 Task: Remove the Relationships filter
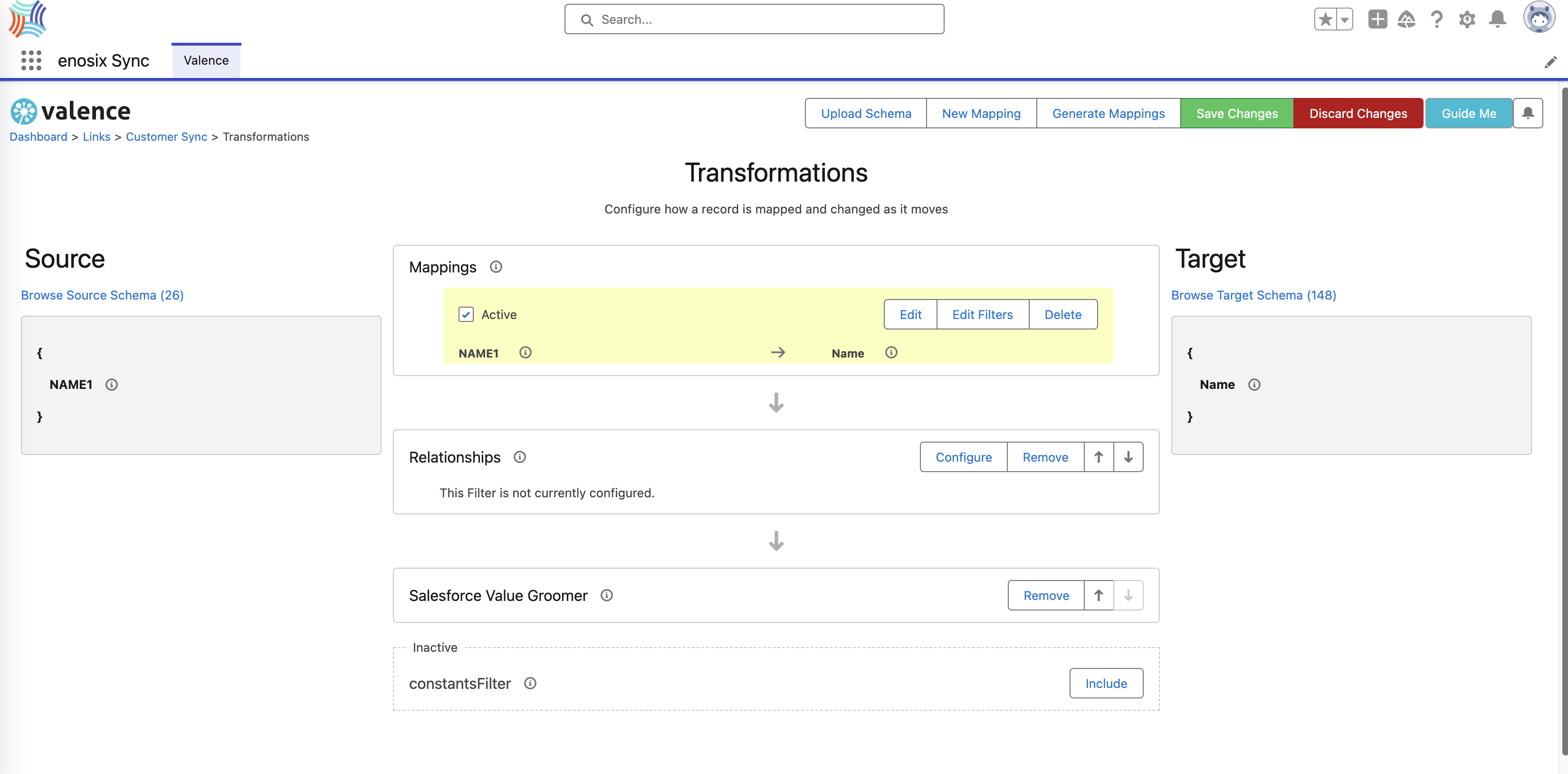[x=1045, y=457]
